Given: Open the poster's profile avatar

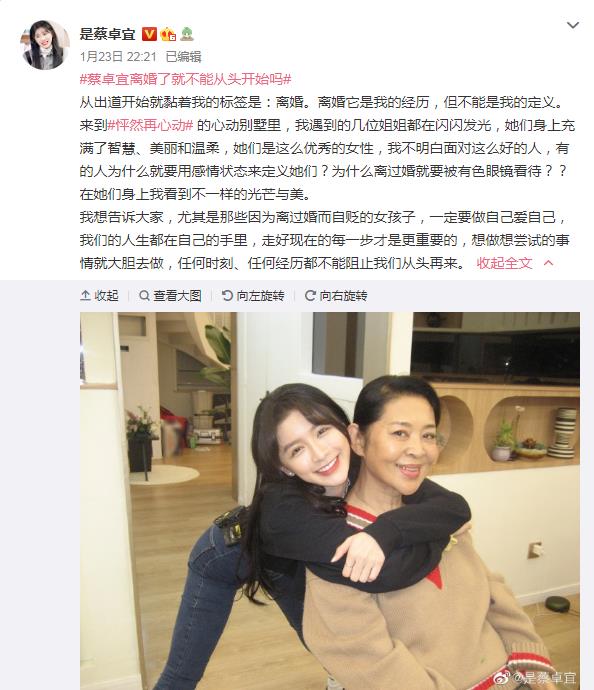Looking at the screenshot, I should [44, 44].
